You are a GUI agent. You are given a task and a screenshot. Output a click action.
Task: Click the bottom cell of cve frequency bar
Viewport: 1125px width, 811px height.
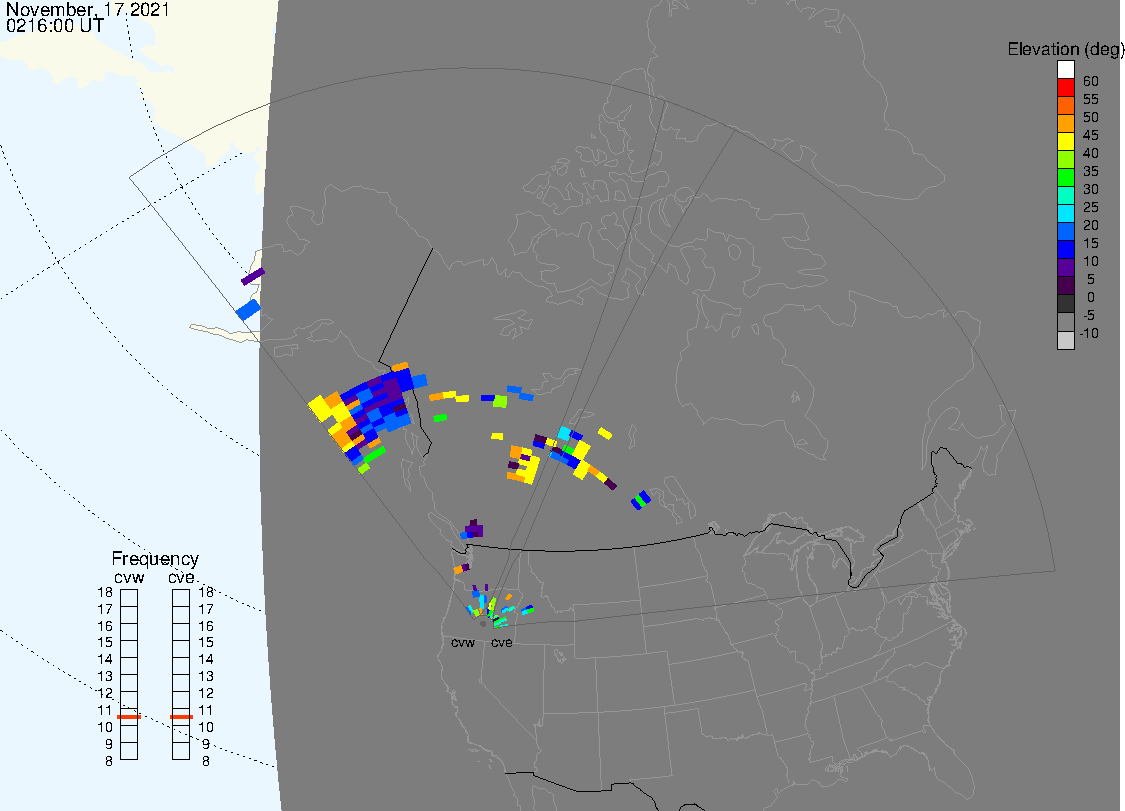point(182,751)
